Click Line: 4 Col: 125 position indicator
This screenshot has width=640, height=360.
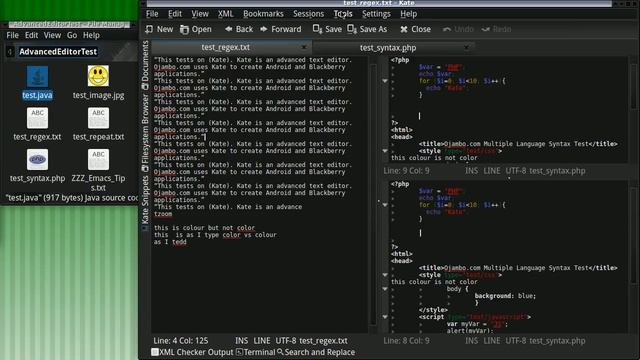[x=180, y=340]
